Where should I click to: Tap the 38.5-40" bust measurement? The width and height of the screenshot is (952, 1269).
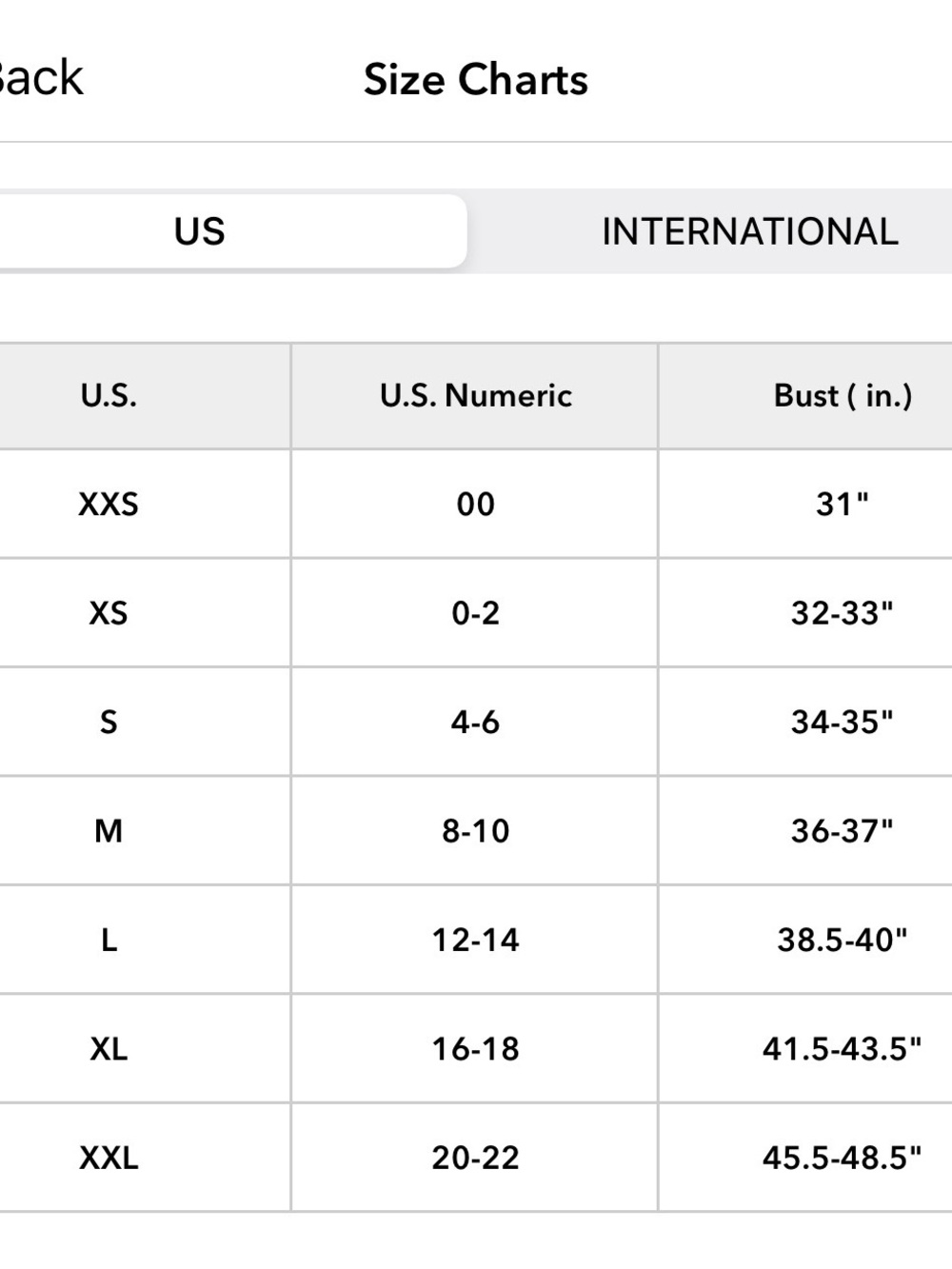pos(843,940)
